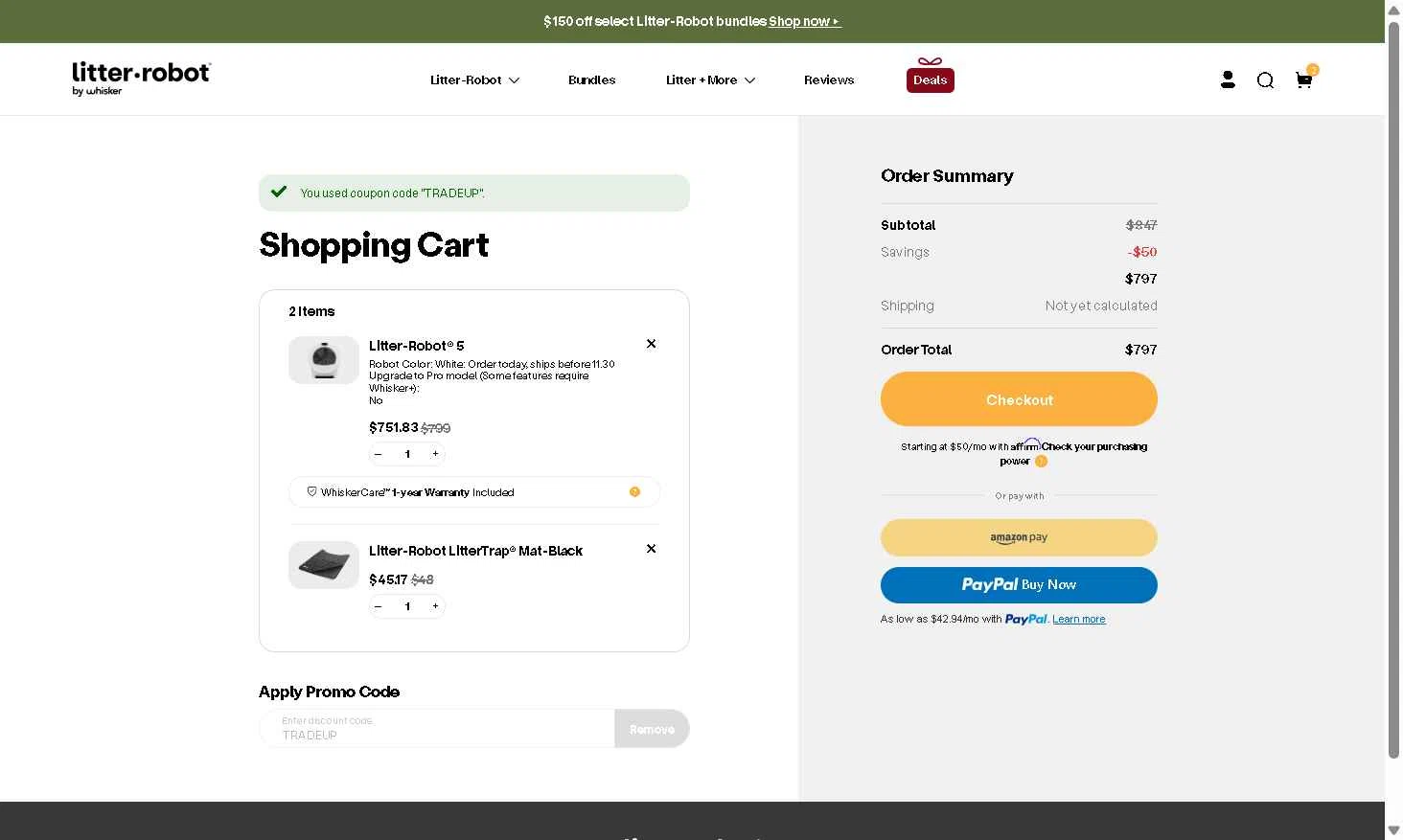
Task: Click the green checkmark in coupon notice
Action: 279,192
